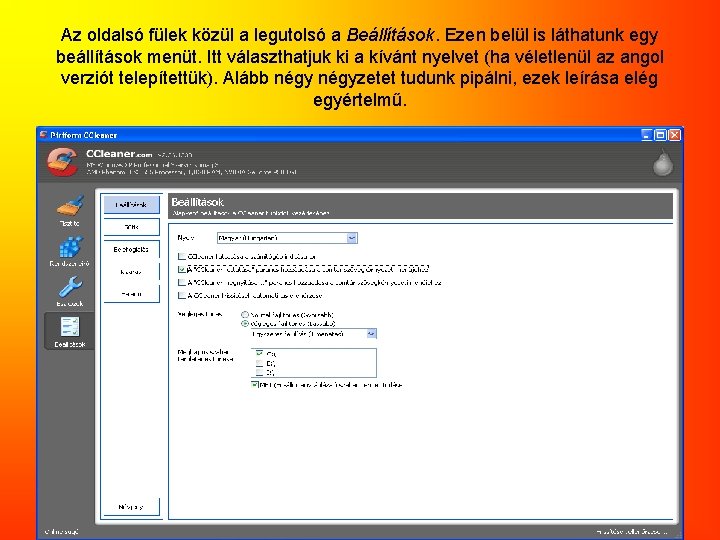Viewport: 720px width, 540px height.
Task: Open the Online súgó help link
Action: [x=62, y=531]
